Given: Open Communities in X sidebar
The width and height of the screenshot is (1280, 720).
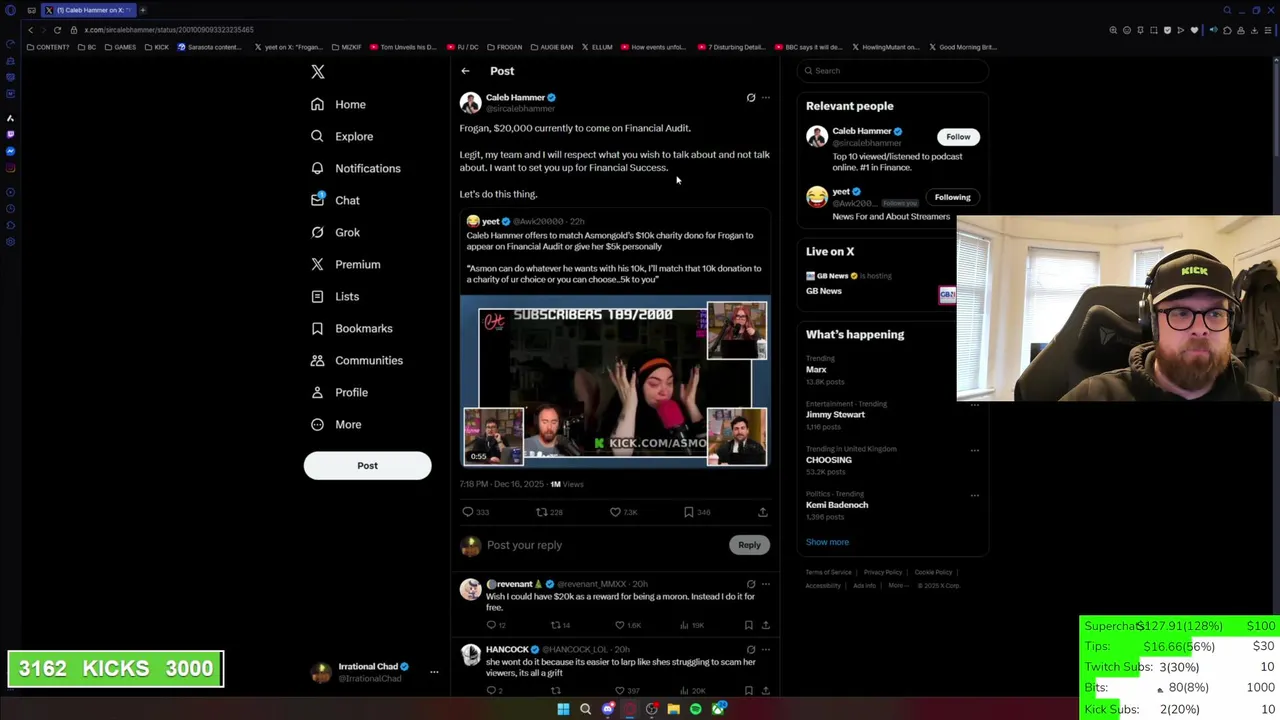Looking at the screenshot, I should pos(356,360).
